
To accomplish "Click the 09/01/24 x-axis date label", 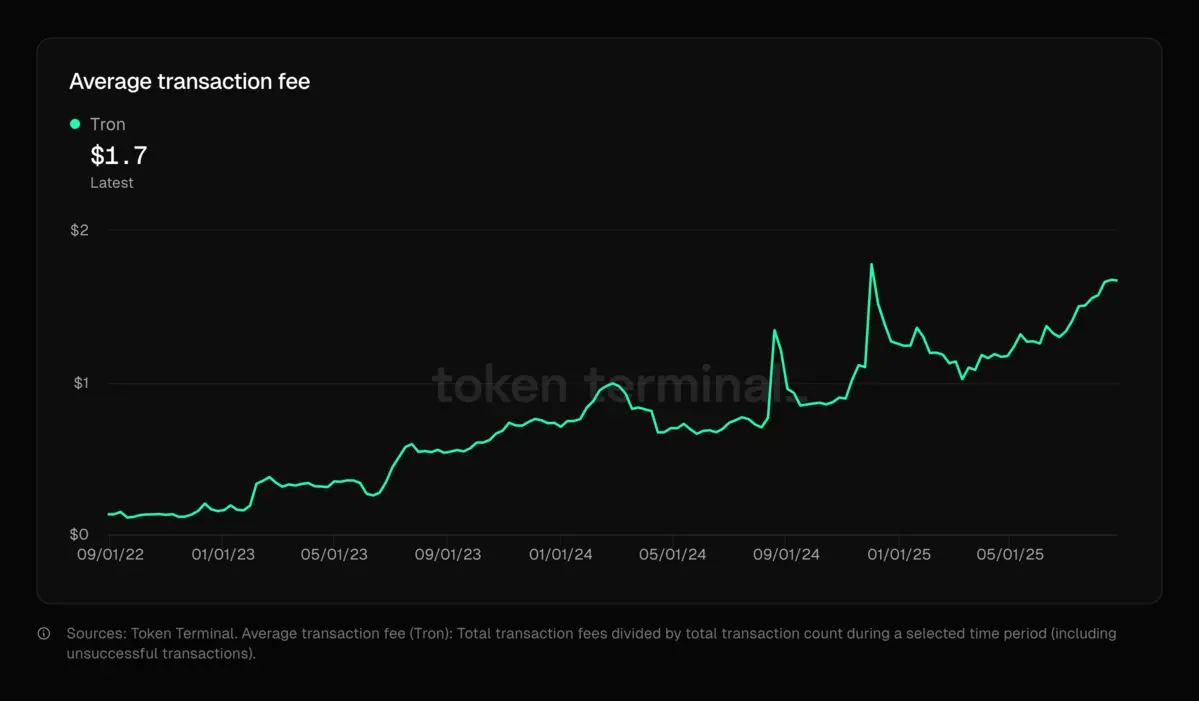I will pyautogui.click(x=786, y=555).
